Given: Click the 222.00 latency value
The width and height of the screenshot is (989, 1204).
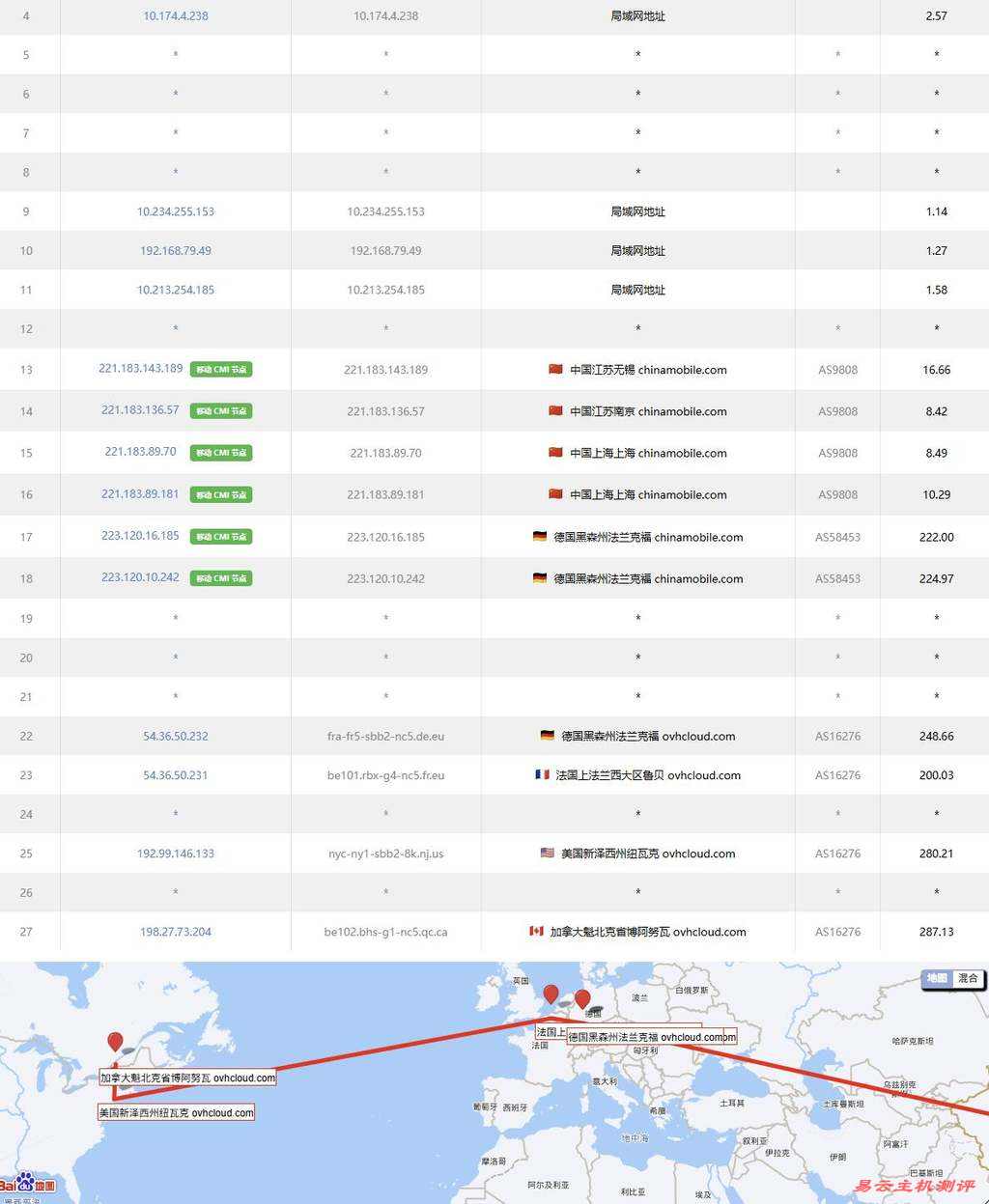Looking at the screenshot, I should [937, 537].
